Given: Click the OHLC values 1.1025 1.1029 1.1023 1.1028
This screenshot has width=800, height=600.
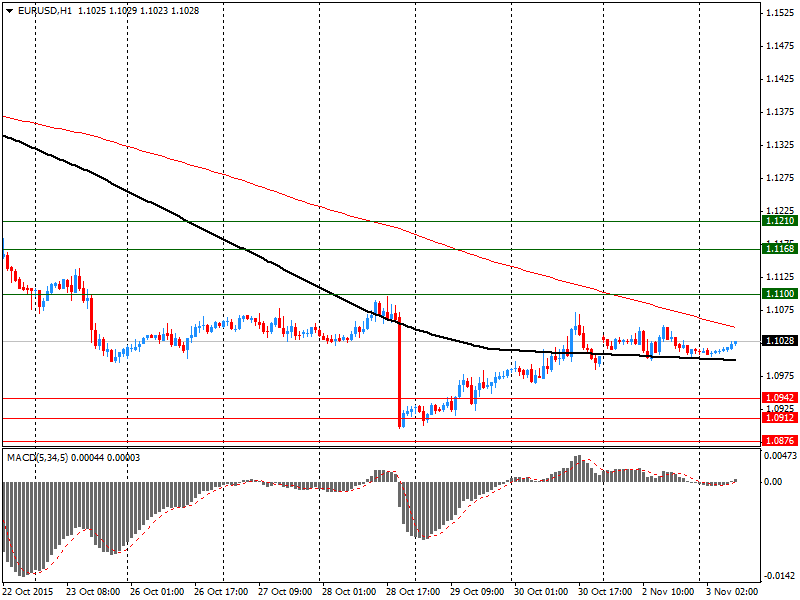Looking at the screenshot, I should pos(138,11).
